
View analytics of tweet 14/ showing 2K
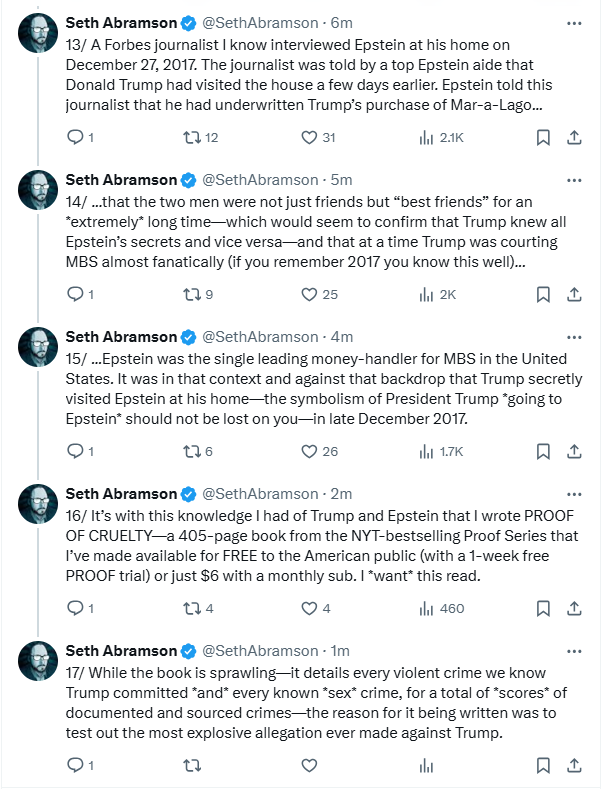click(426, 294)
